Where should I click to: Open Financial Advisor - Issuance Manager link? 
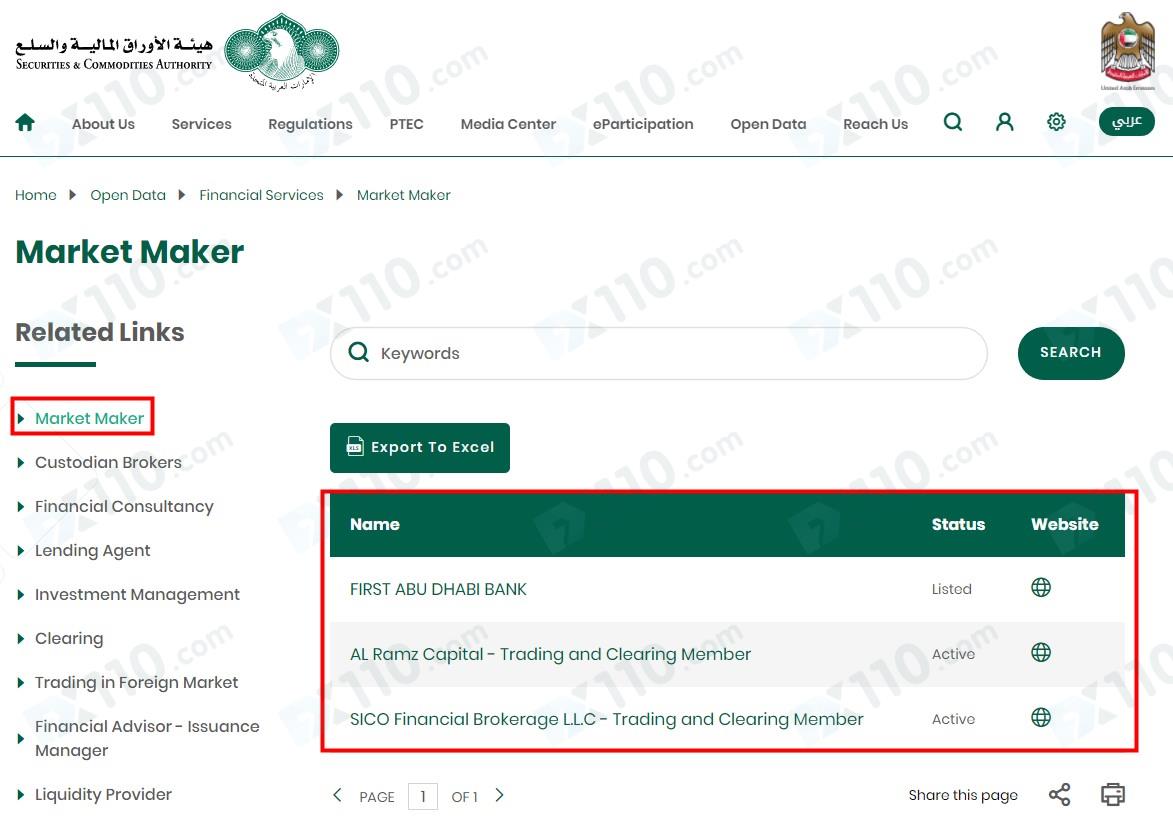(x=147, y=738)
